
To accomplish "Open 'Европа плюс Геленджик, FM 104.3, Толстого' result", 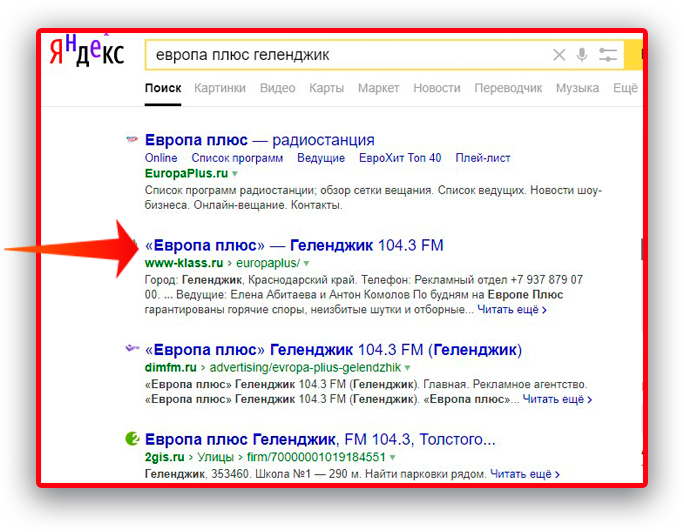I will coord(320,439).
